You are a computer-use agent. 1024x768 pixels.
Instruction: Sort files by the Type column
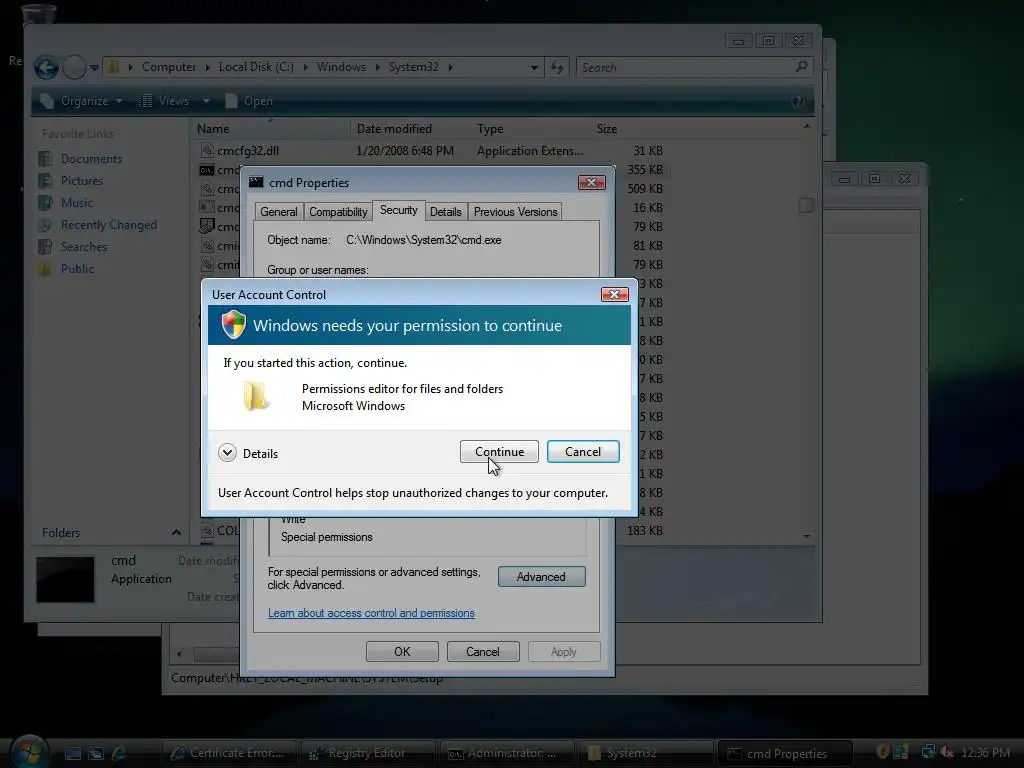pyautogui.click(x=530, y=129)
